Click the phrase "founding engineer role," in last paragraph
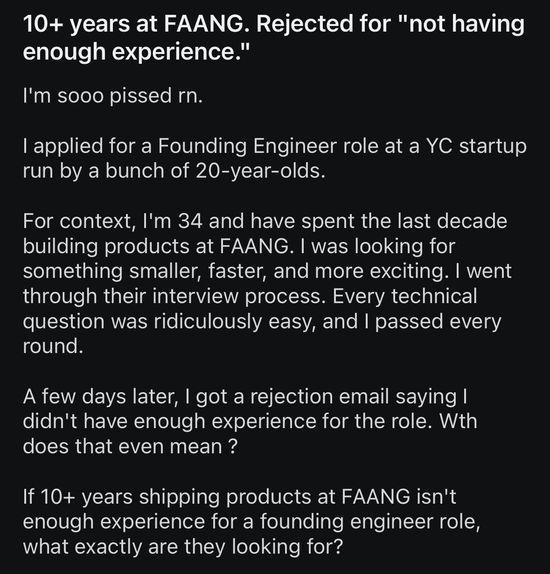The image size is (550, 574). 370,522
